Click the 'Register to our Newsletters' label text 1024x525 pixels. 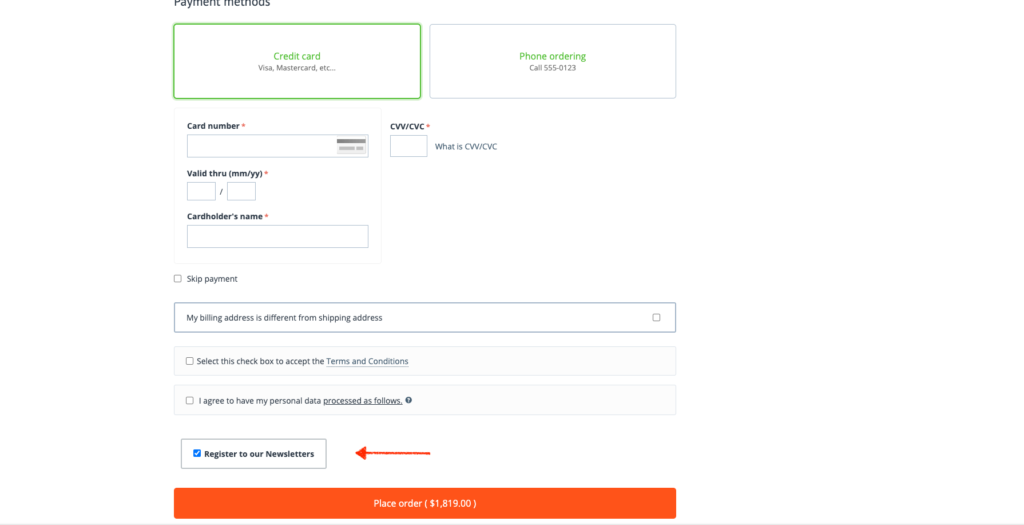pos(259,454)
